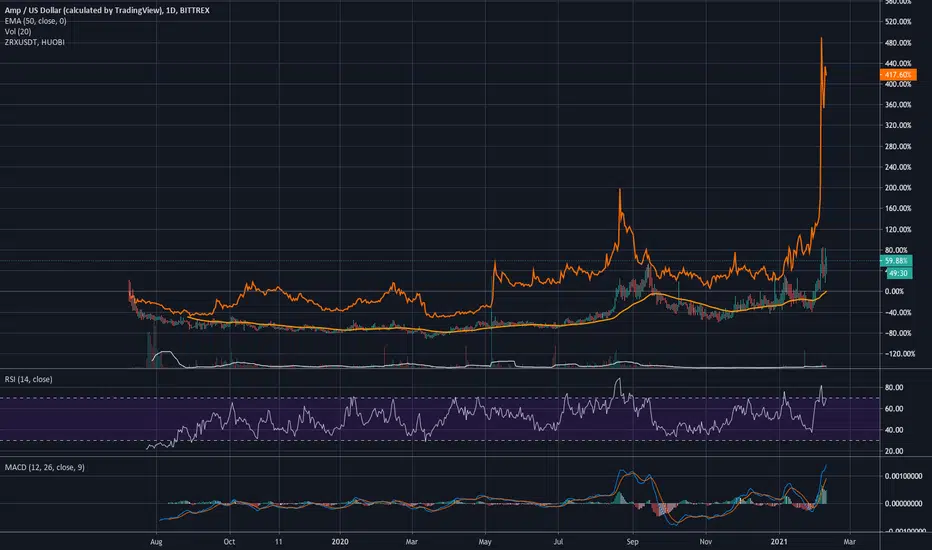
Task: Click the MACD 0.00000000 axis label
Action: [x=903, y=504]
